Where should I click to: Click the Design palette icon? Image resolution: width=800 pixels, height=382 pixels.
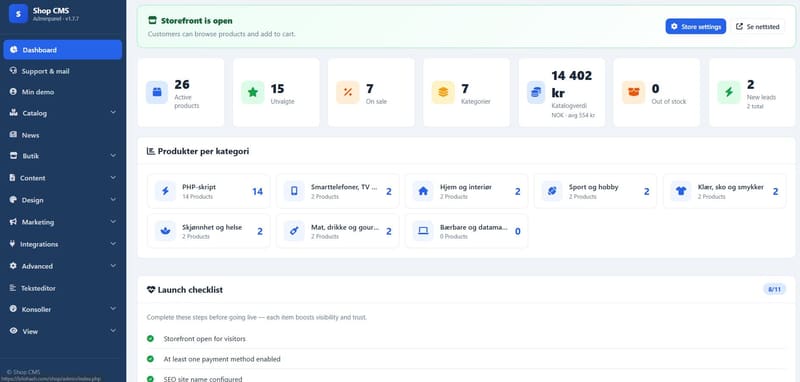pos(13,200)
